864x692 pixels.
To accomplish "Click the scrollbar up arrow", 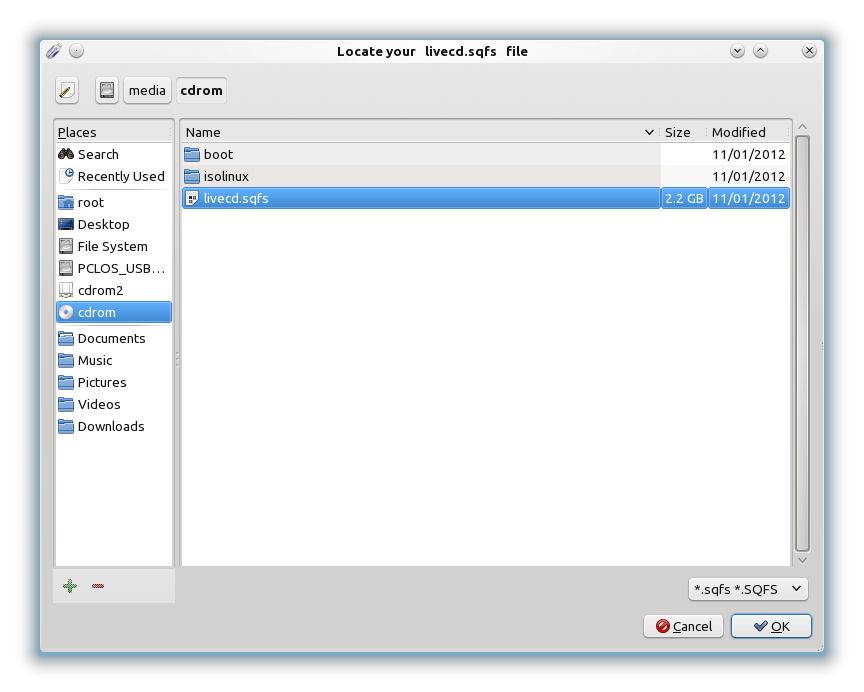I will pos(802,127).
